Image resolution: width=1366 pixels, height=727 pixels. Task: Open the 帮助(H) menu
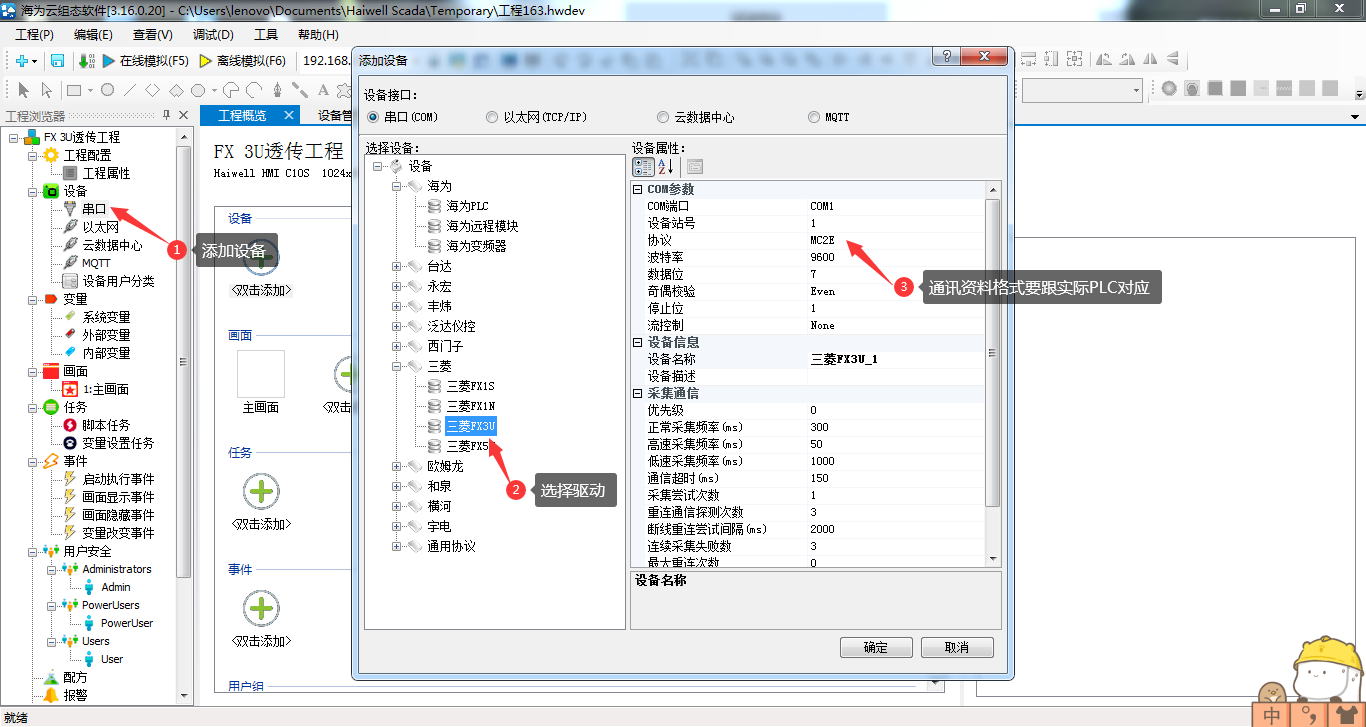(318, 34)
